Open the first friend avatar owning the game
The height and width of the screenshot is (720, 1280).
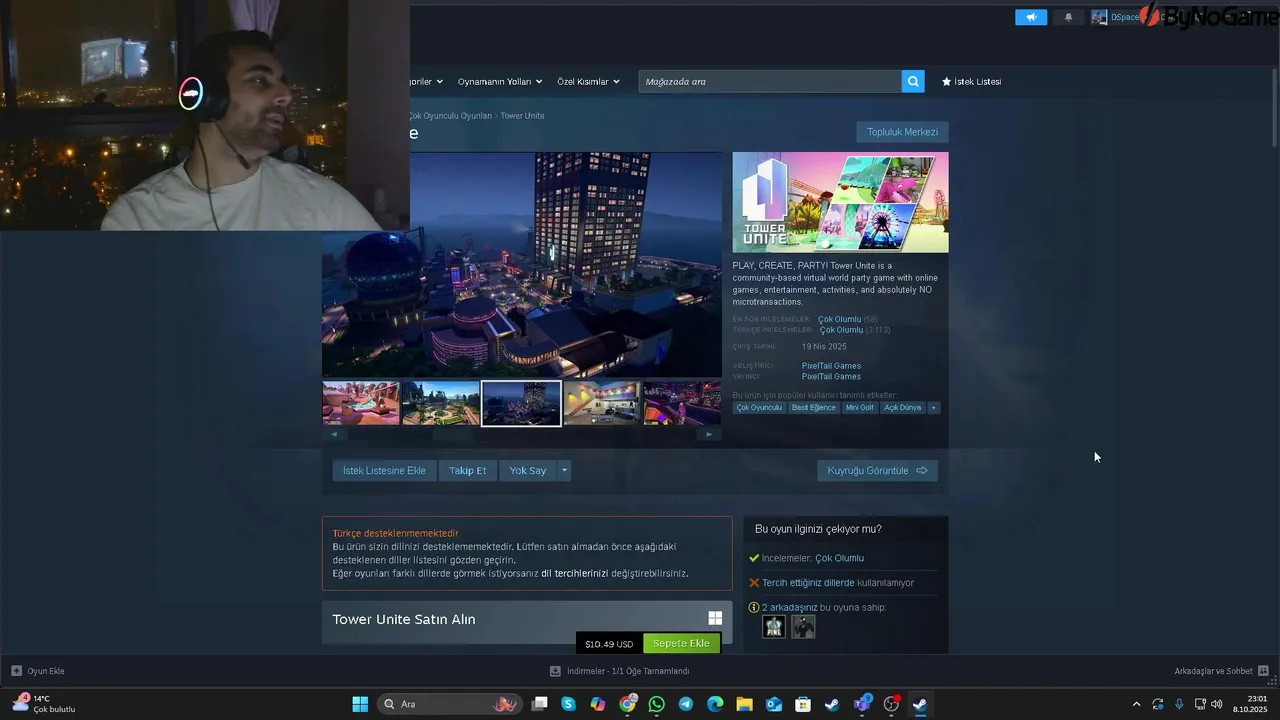coord(774,626)
